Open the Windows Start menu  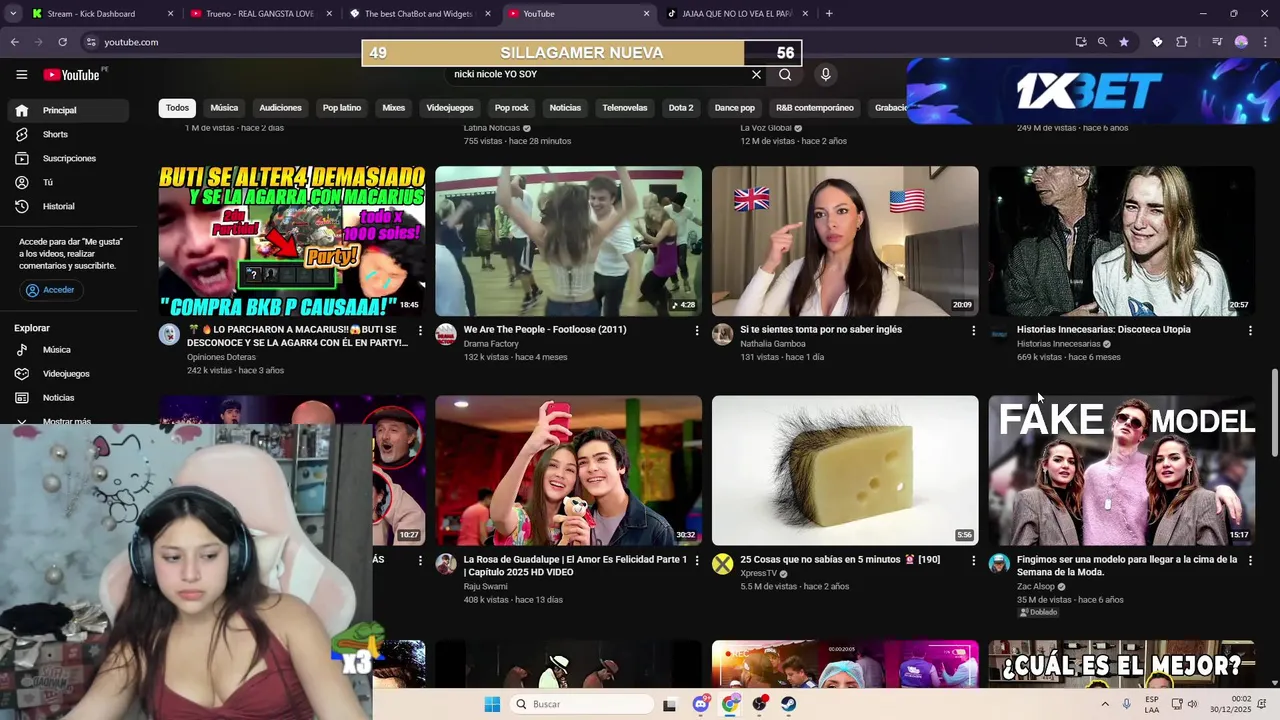[x=492, y=704]
